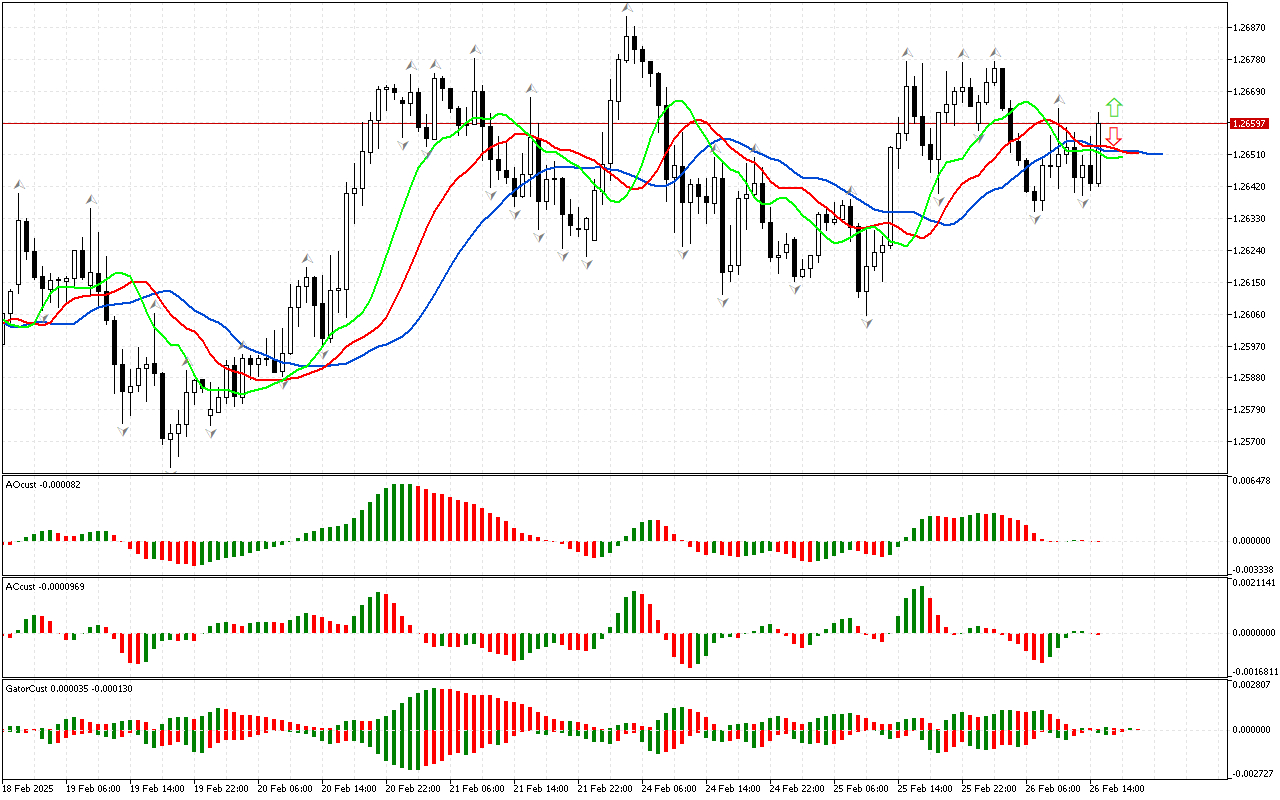Click price level 1.25700 on the axis
The image size is (1280, 800).
[1251, 442]
